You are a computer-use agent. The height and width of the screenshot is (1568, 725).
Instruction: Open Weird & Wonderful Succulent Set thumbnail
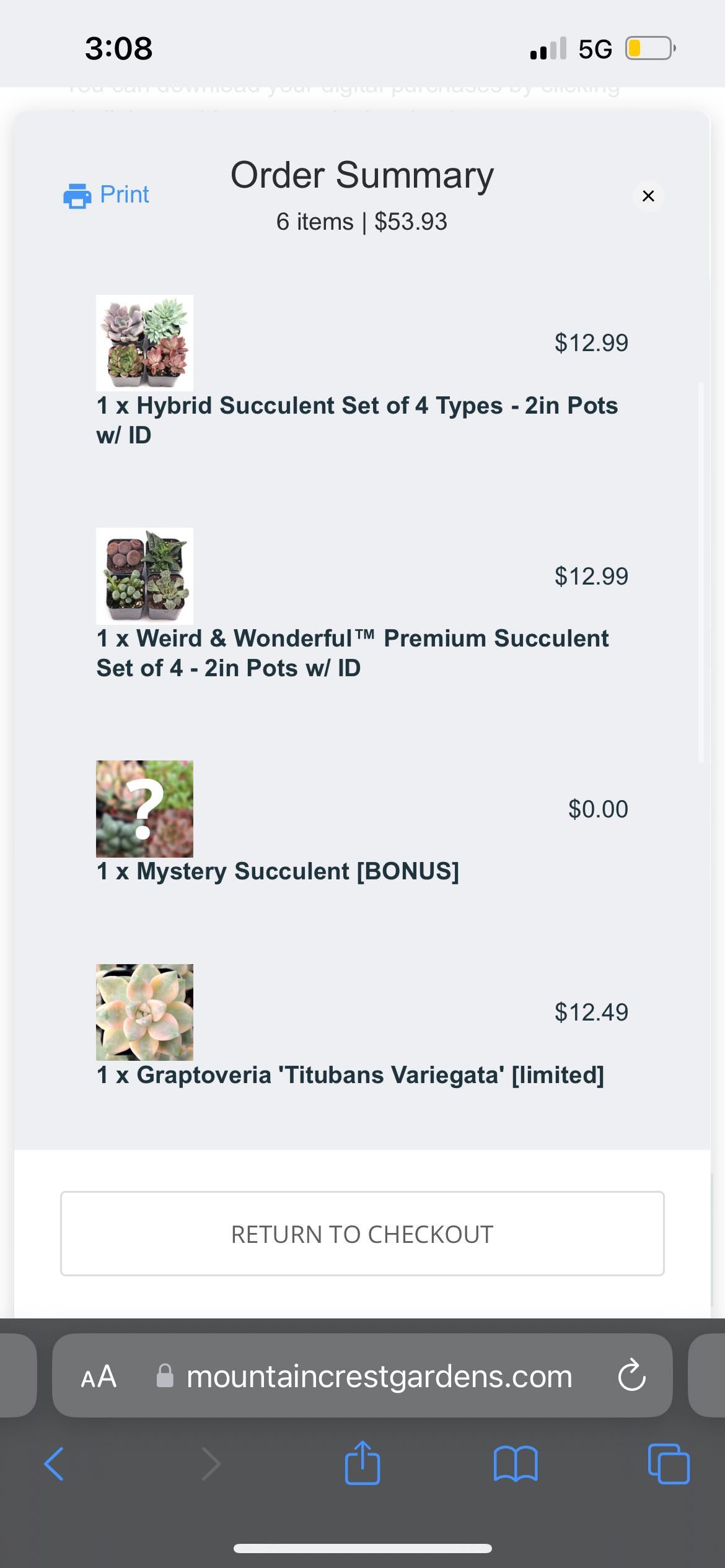tap(144, 576)
